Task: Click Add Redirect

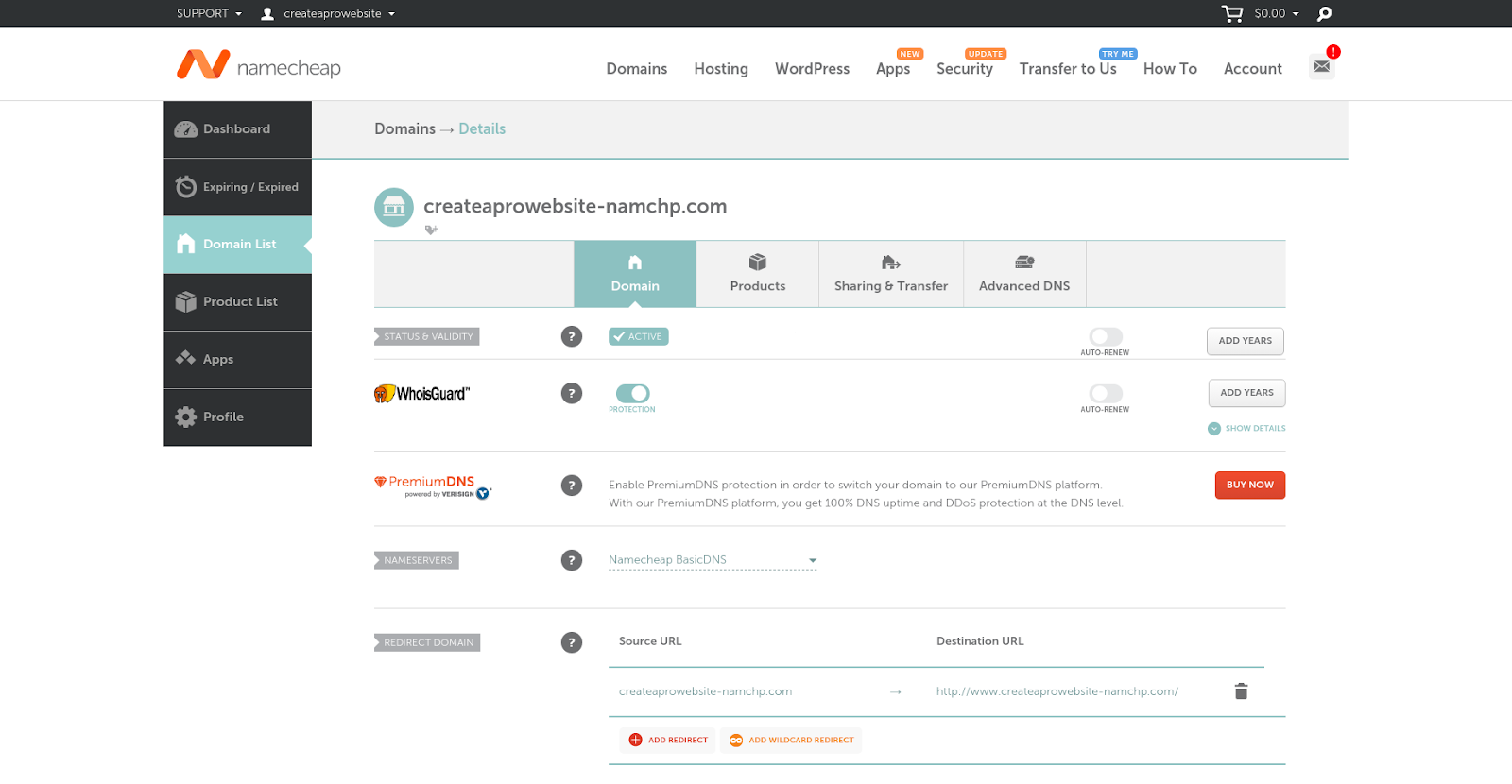Action: tap(669, 741)
